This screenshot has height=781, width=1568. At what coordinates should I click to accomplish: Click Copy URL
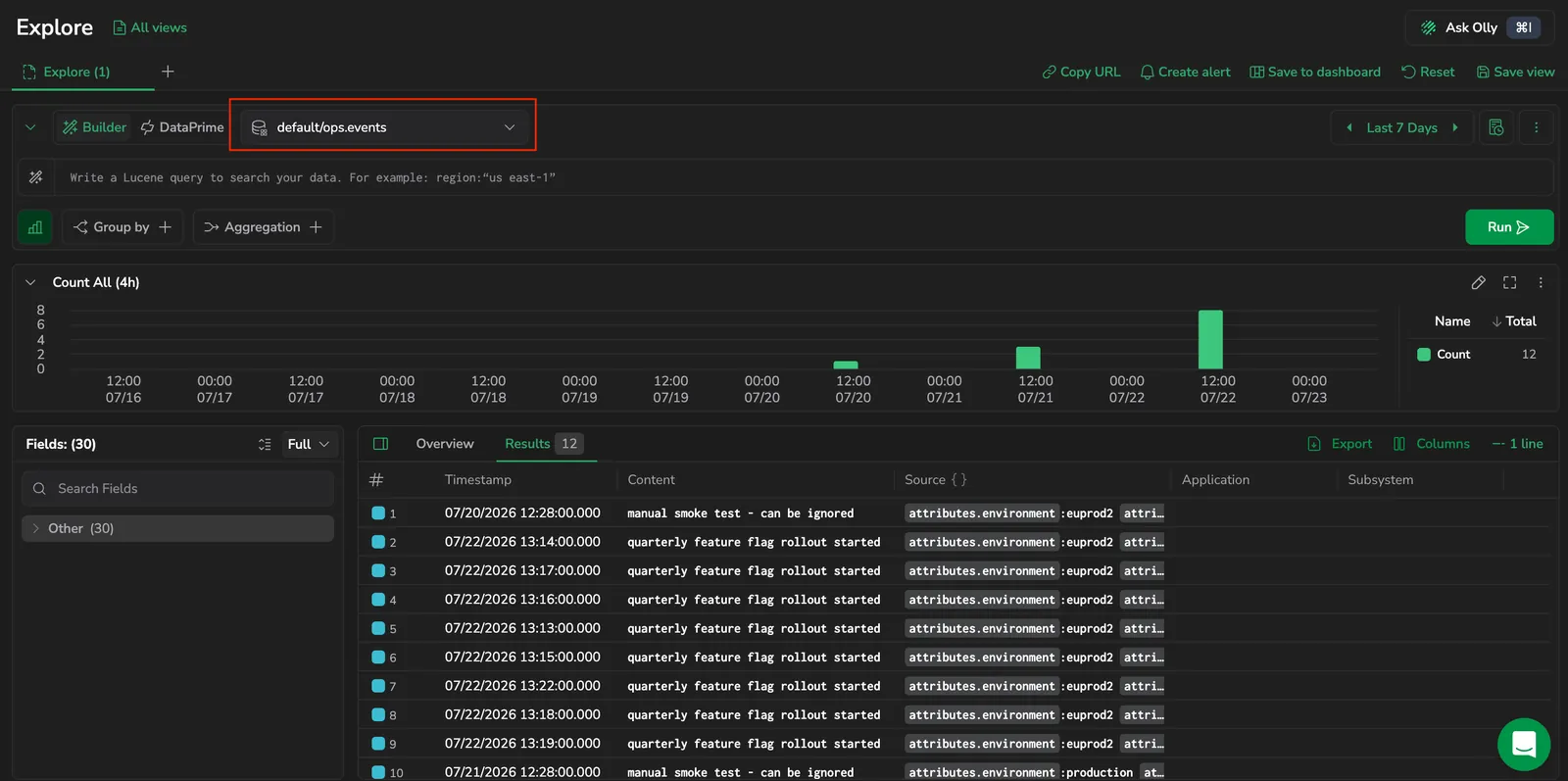click(x=1081, y=72)
